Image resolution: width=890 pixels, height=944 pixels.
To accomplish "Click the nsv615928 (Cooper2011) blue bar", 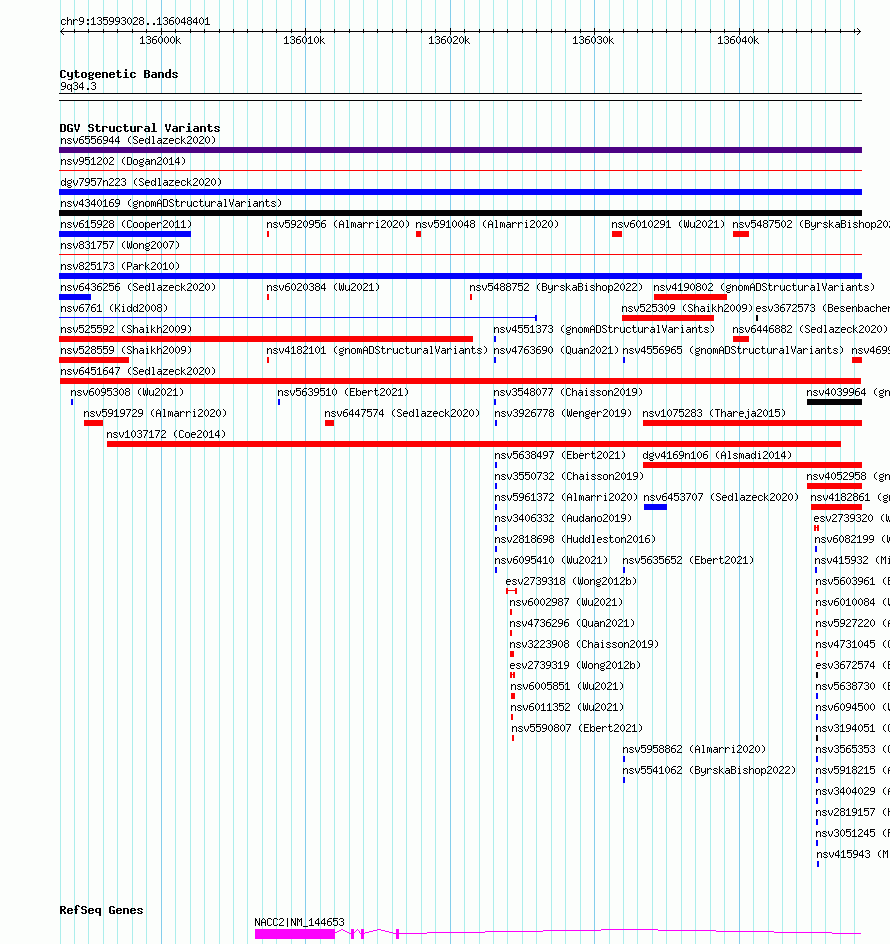I will coord(125,234).
